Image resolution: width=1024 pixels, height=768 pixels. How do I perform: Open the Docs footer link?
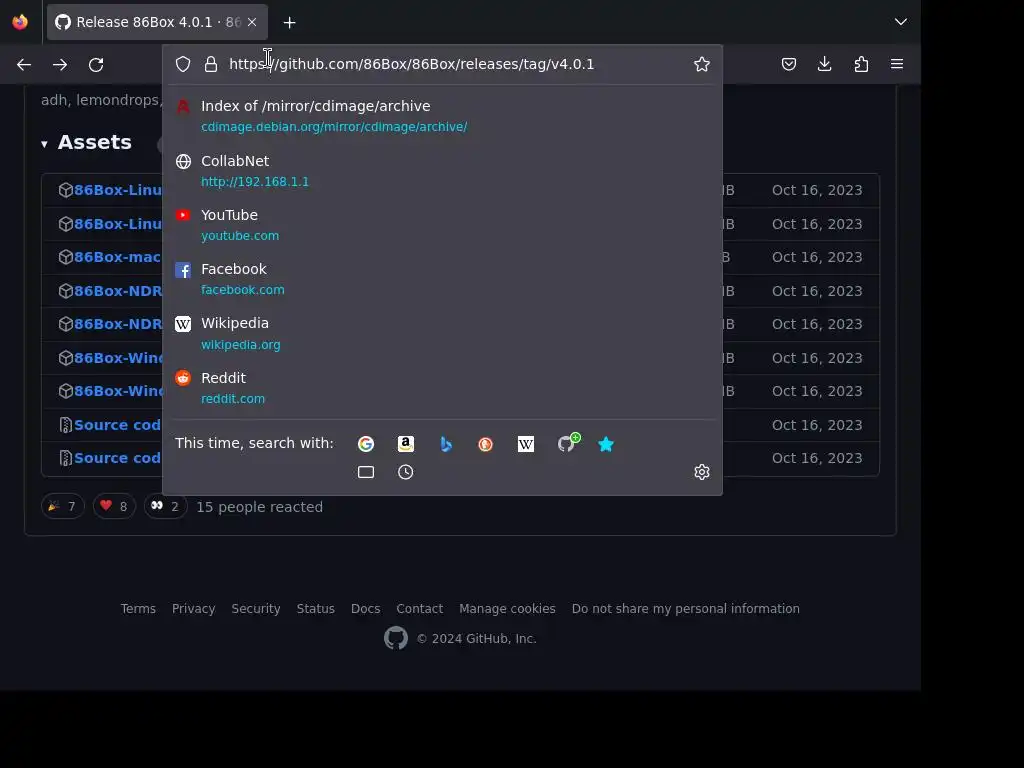(x=365, y=609)
